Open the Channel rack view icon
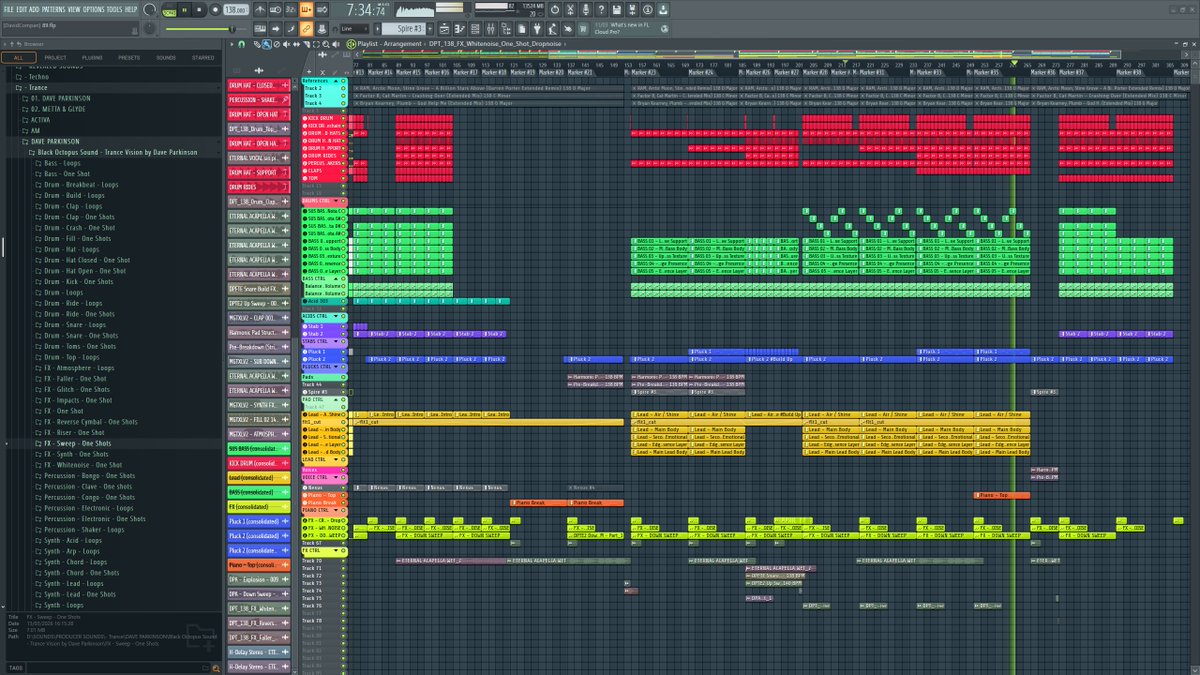This screenshot has height=675, width=1200. [475, 29]
